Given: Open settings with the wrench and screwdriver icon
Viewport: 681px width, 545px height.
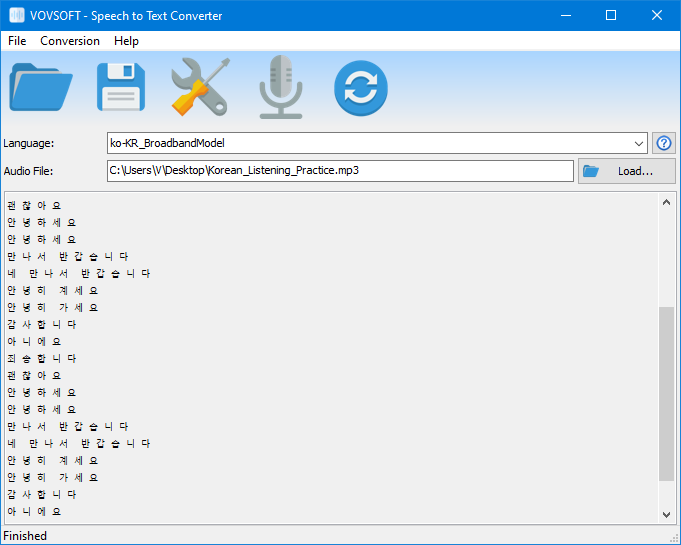Looking at the screenshot, I should [x=200, y=87].
